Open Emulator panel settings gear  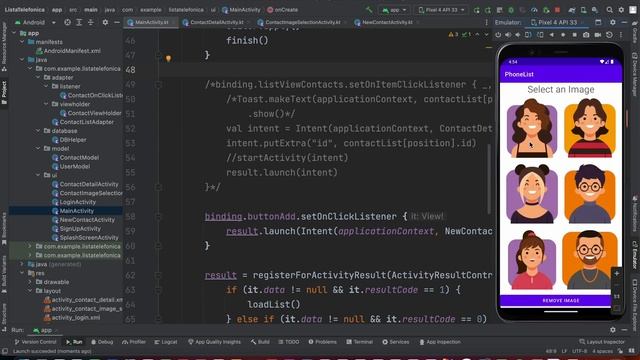613,22
